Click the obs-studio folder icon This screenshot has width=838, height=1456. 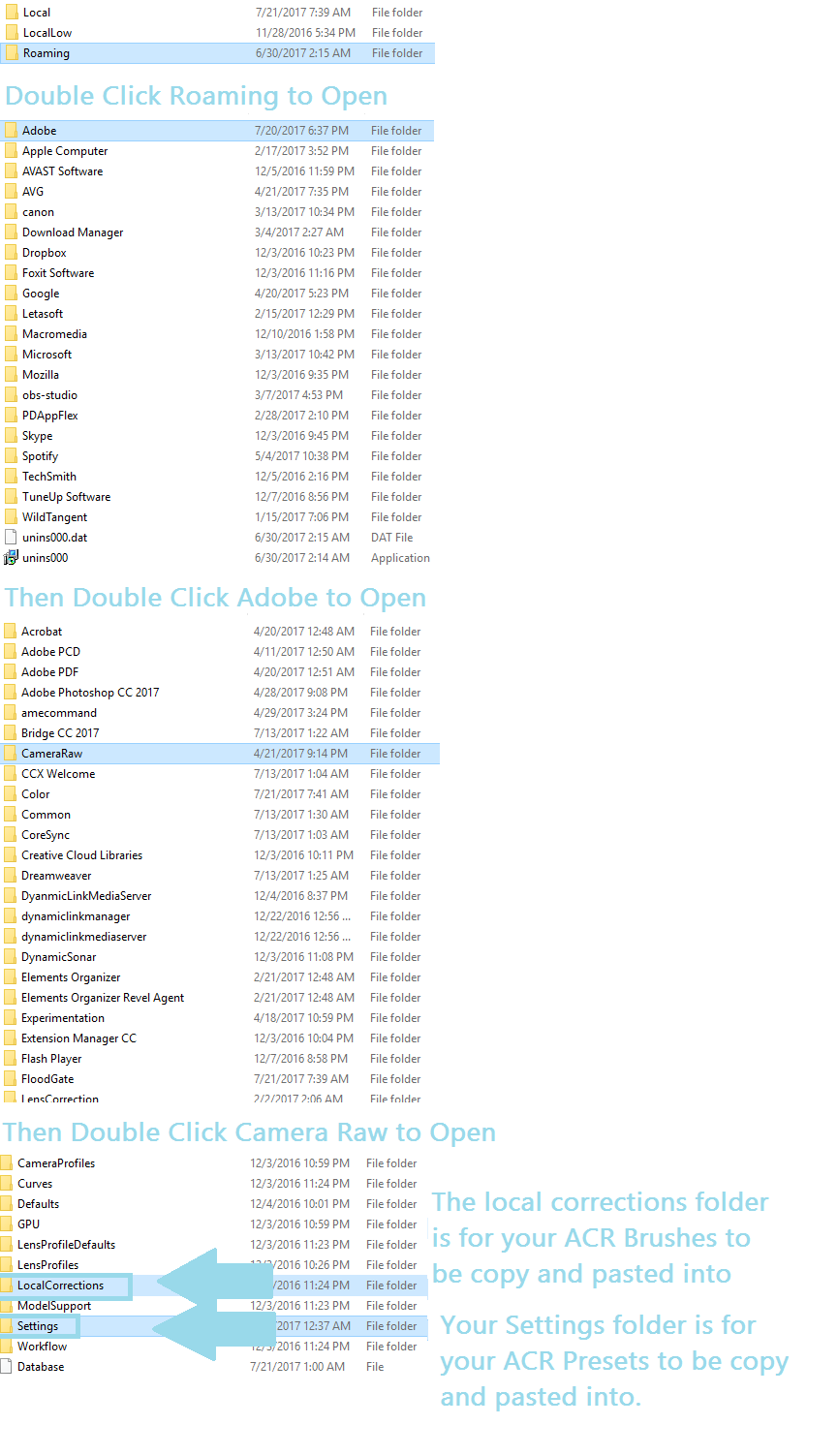pos(11,395)
